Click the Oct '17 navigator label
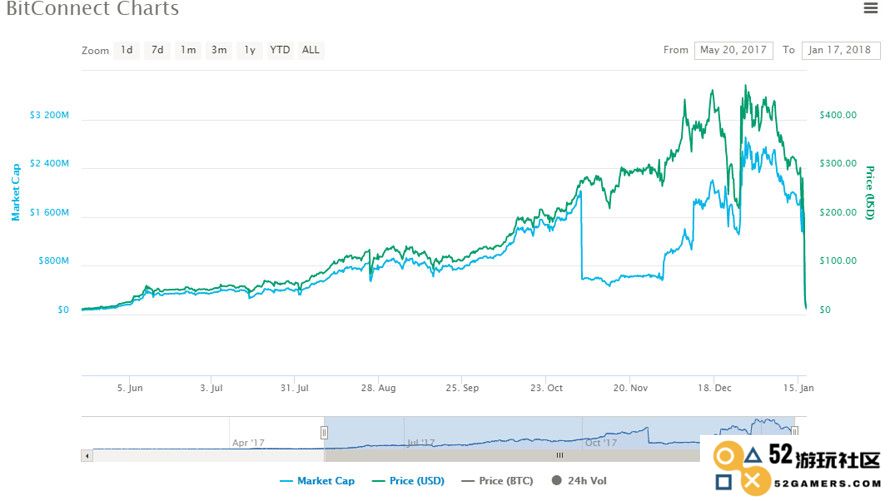This screenshot has height=501, width=890. [x=601, y=443]
